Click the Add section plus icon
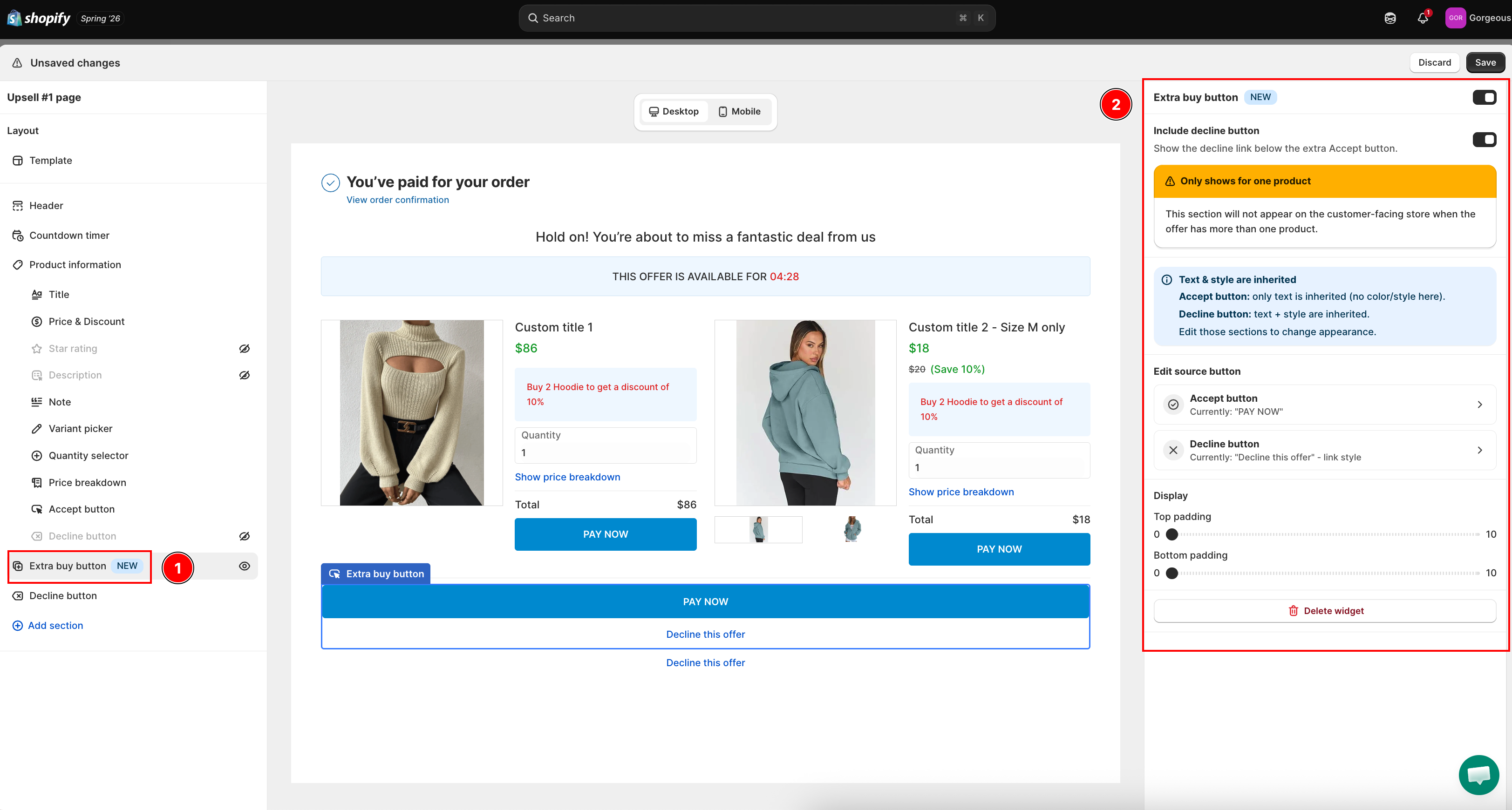The height and width of the screenshot is (810, 1512). [x=18, y=625]
